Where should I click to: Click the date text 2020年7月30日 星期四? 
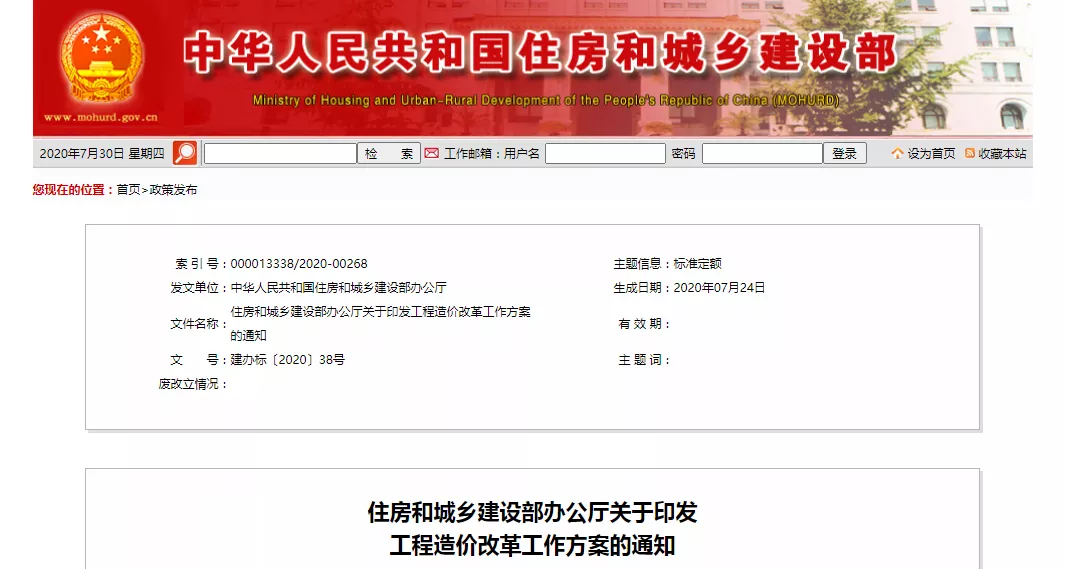point(102,154)
